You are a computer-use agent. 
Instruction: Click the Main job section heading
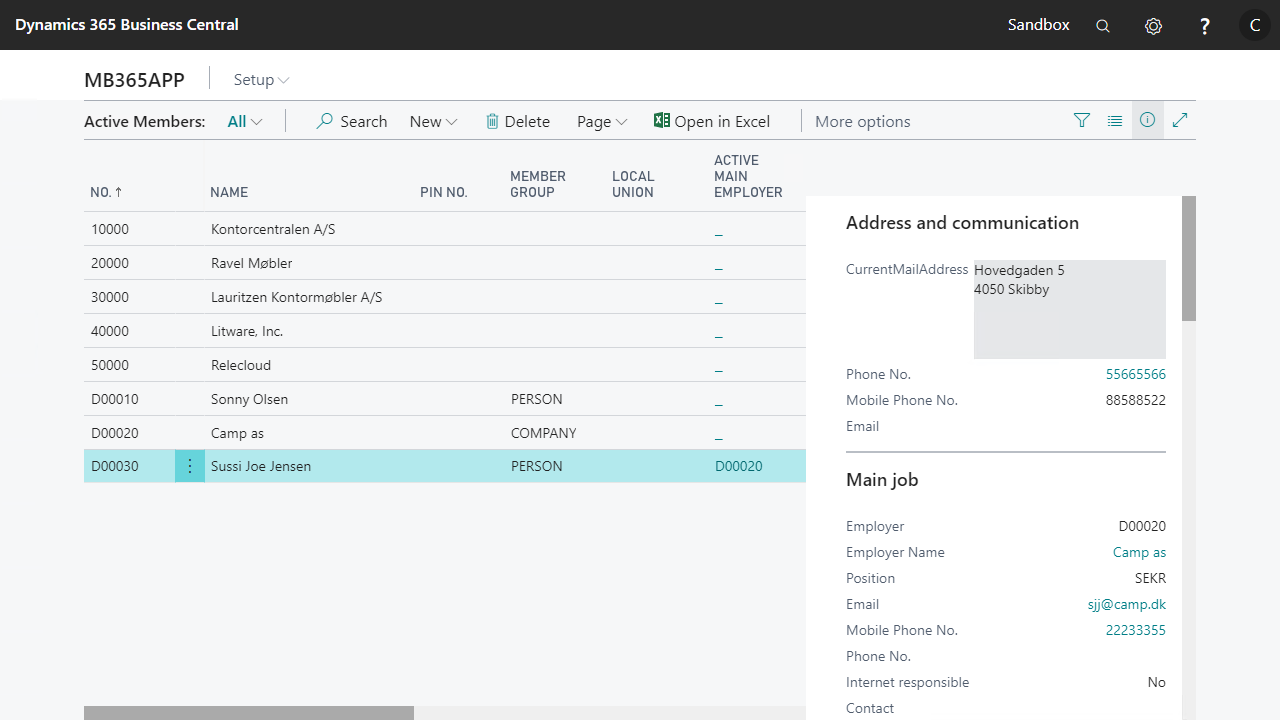pos(882,480)
